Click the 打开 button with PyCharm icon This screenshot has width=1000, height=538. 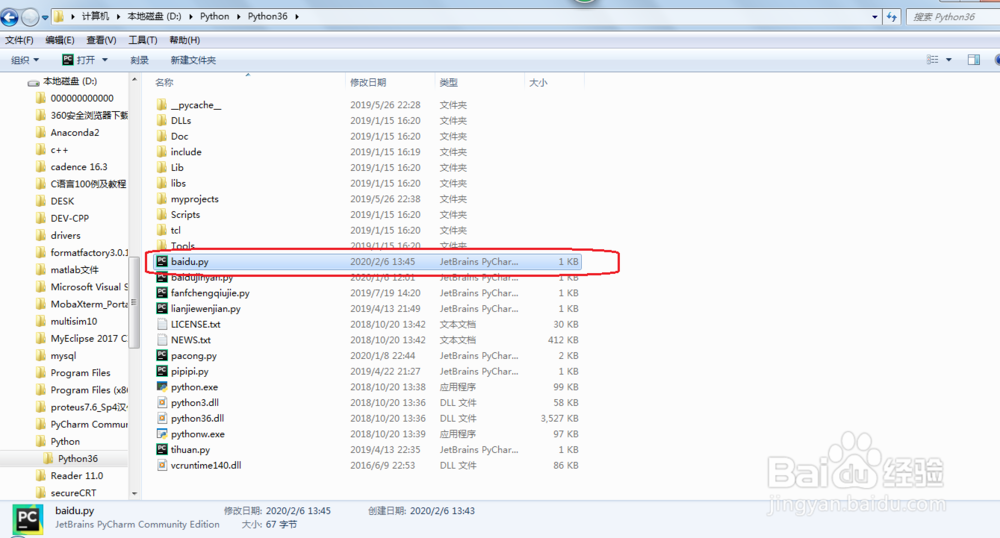pyautogui.click(x=78, y=60)
